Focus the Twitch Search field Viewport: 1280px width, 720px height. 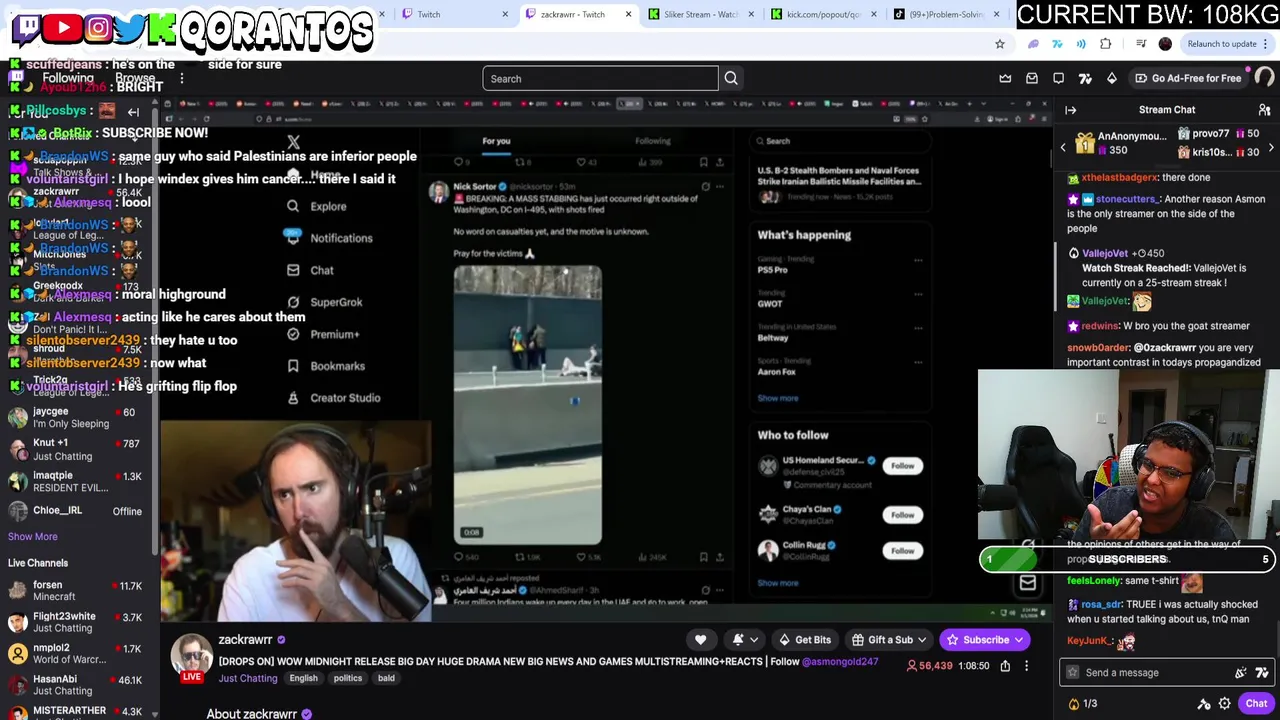click(x=600, y=78)
